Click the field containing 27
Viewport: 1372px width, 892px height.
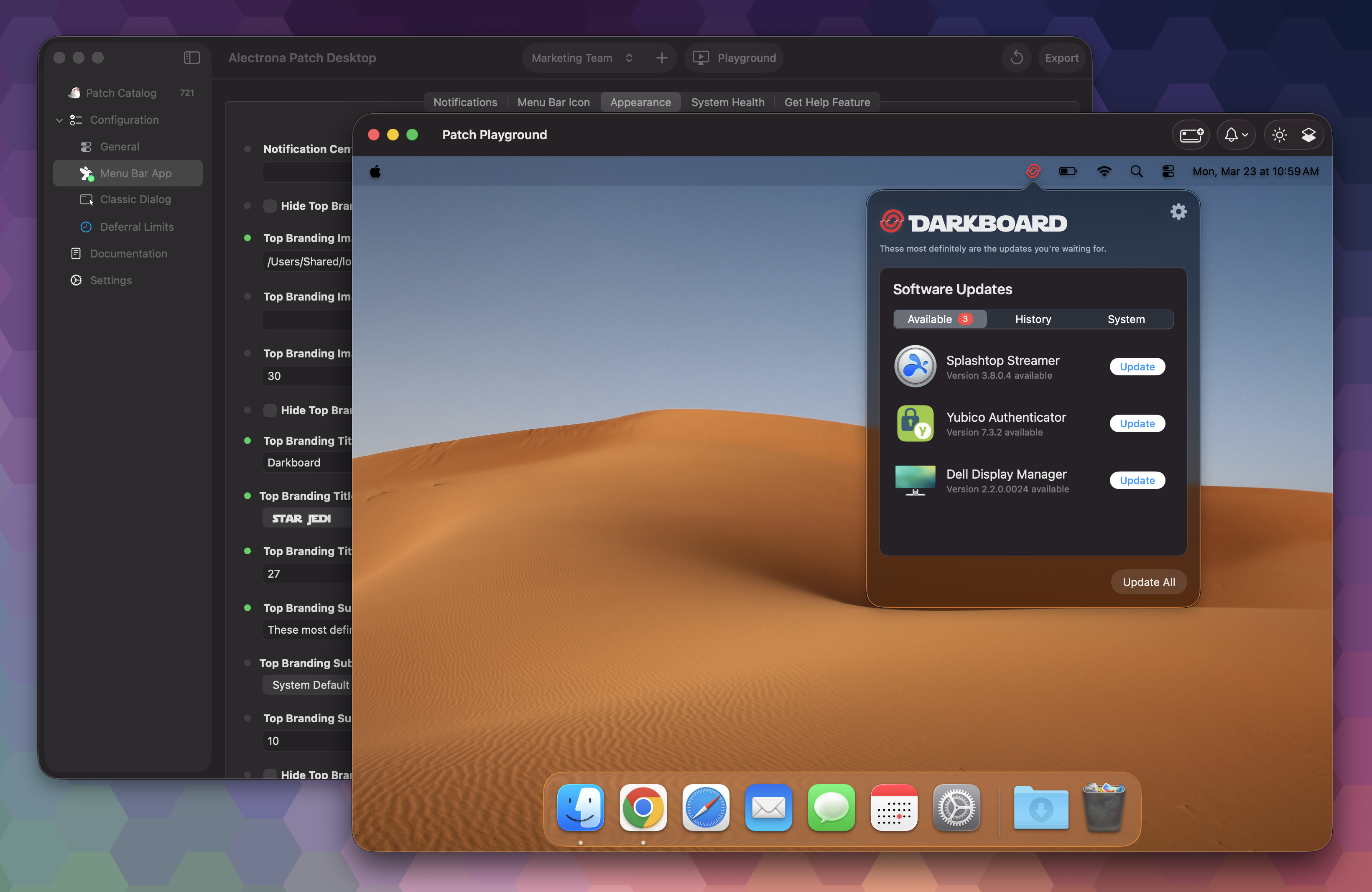[x=307, y=573]
